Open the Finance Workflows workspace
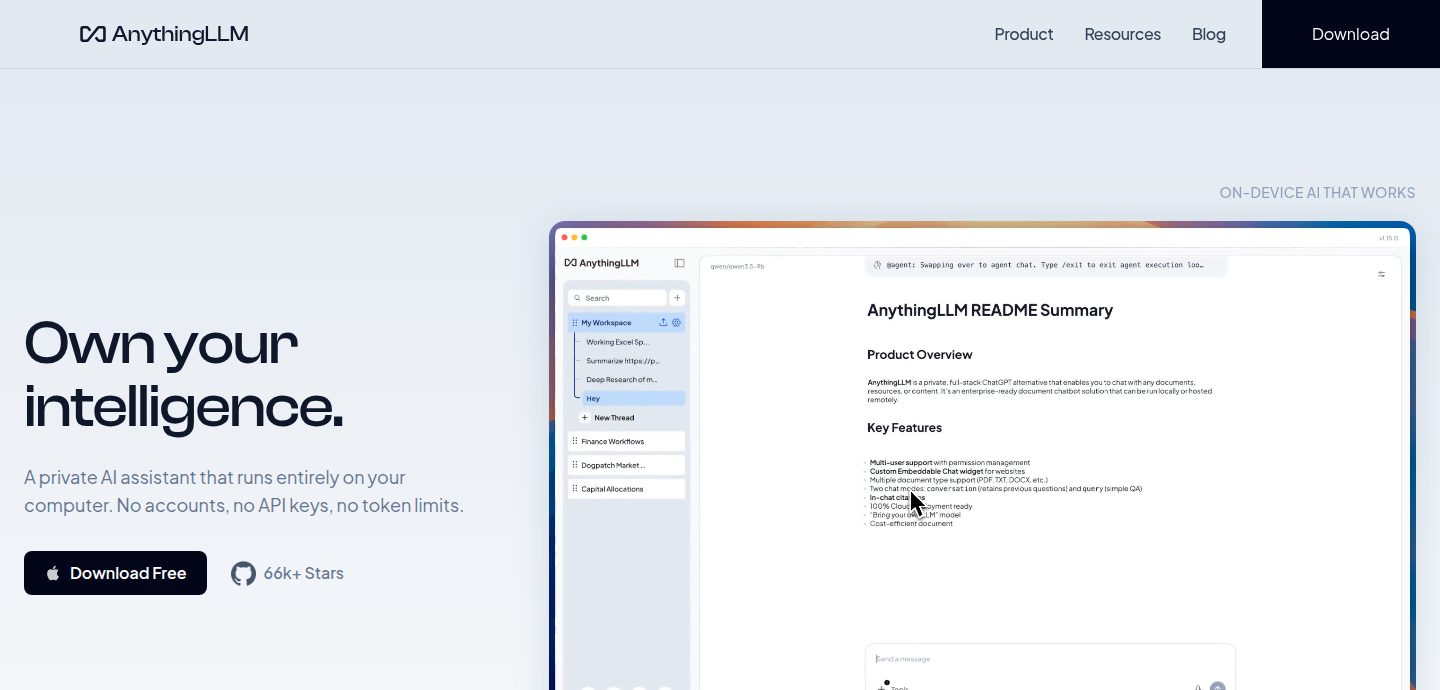 pos(627,441)
